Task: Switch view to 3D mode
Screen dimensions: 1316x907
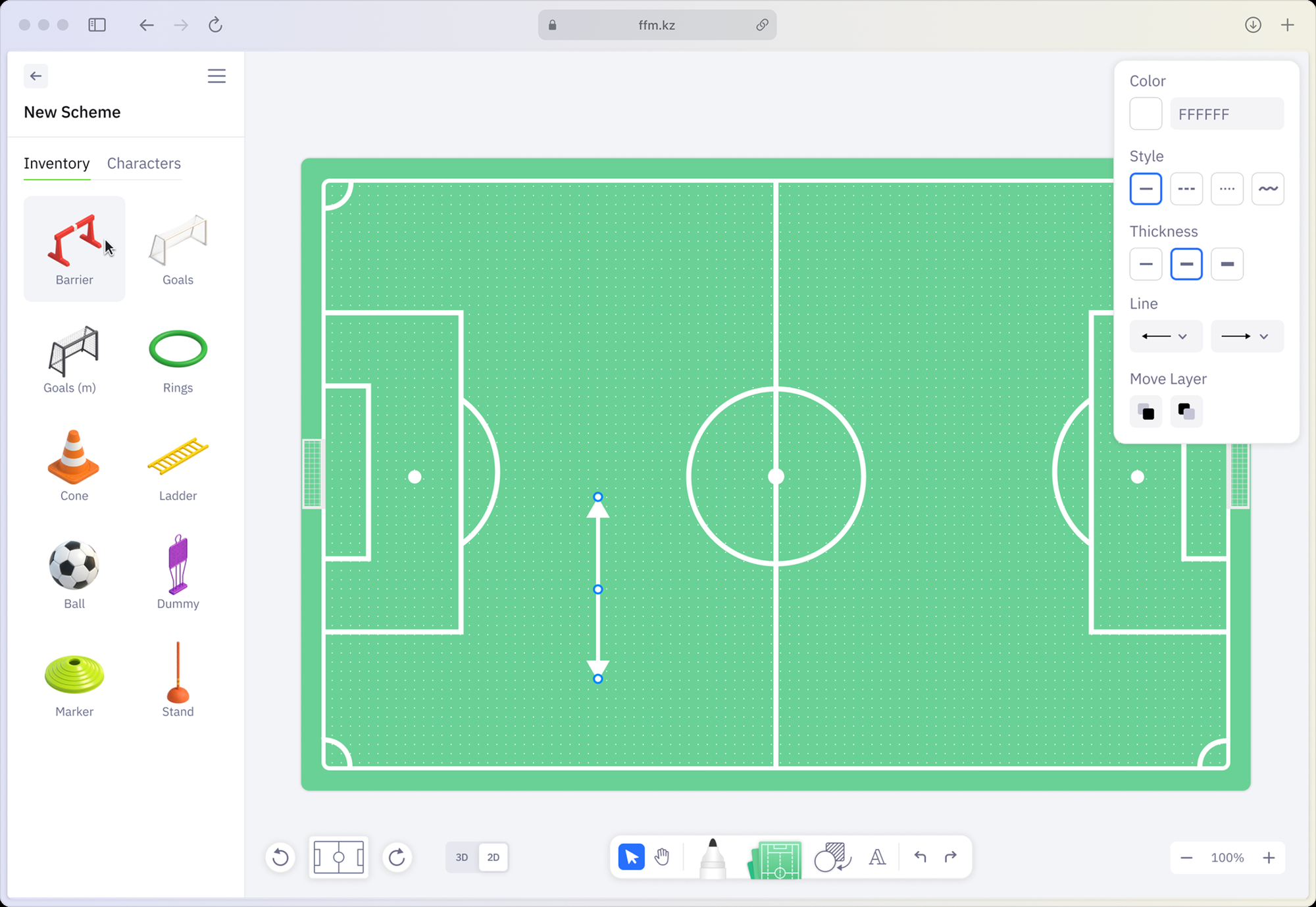Action: pos(462,857)
